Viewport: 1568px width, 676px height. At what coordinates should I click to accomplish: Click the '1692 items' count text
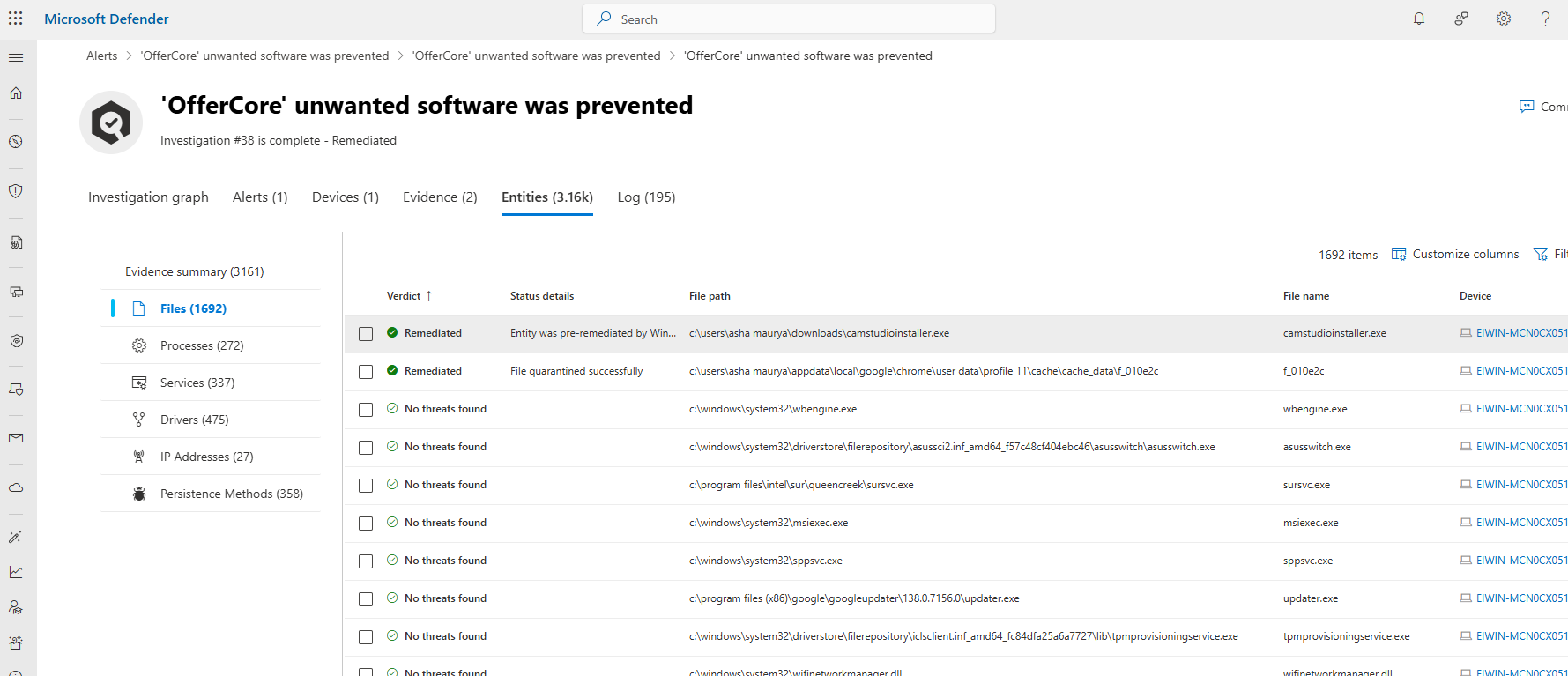click(x=1348, y=255)
